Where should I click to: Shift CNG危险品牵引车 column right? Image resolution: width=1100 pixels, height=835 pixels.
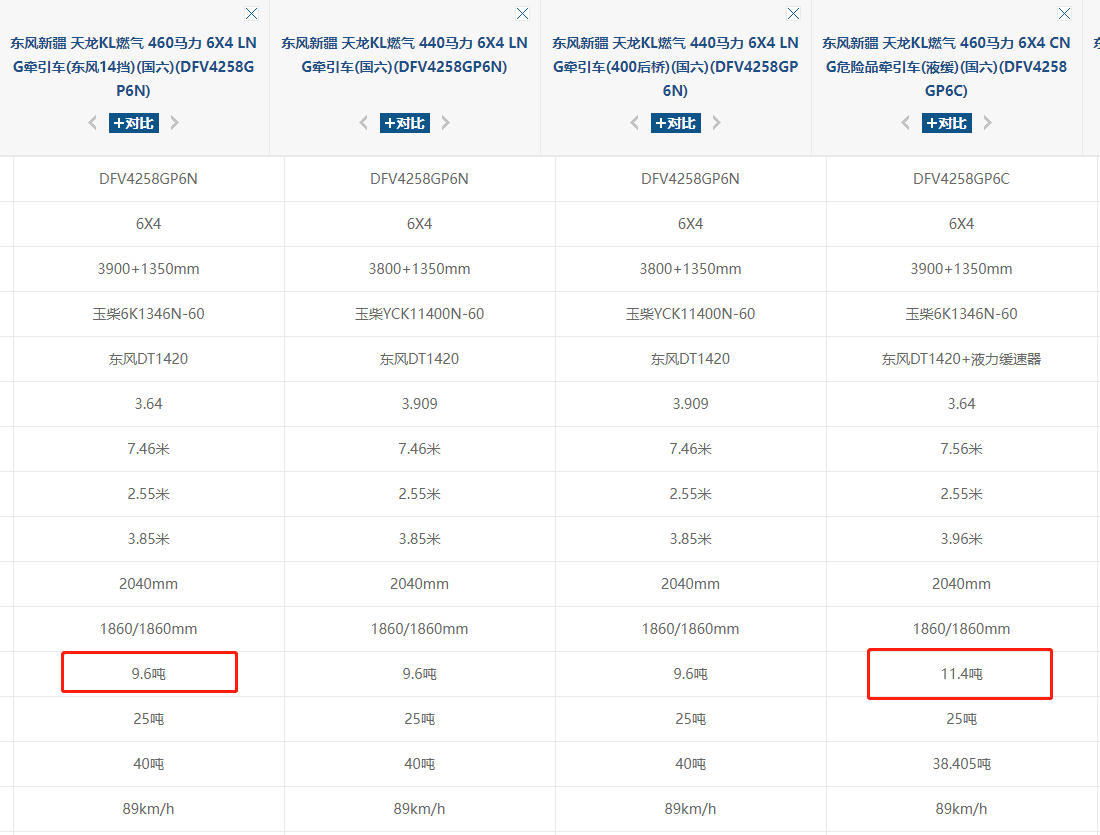point(988,123)
